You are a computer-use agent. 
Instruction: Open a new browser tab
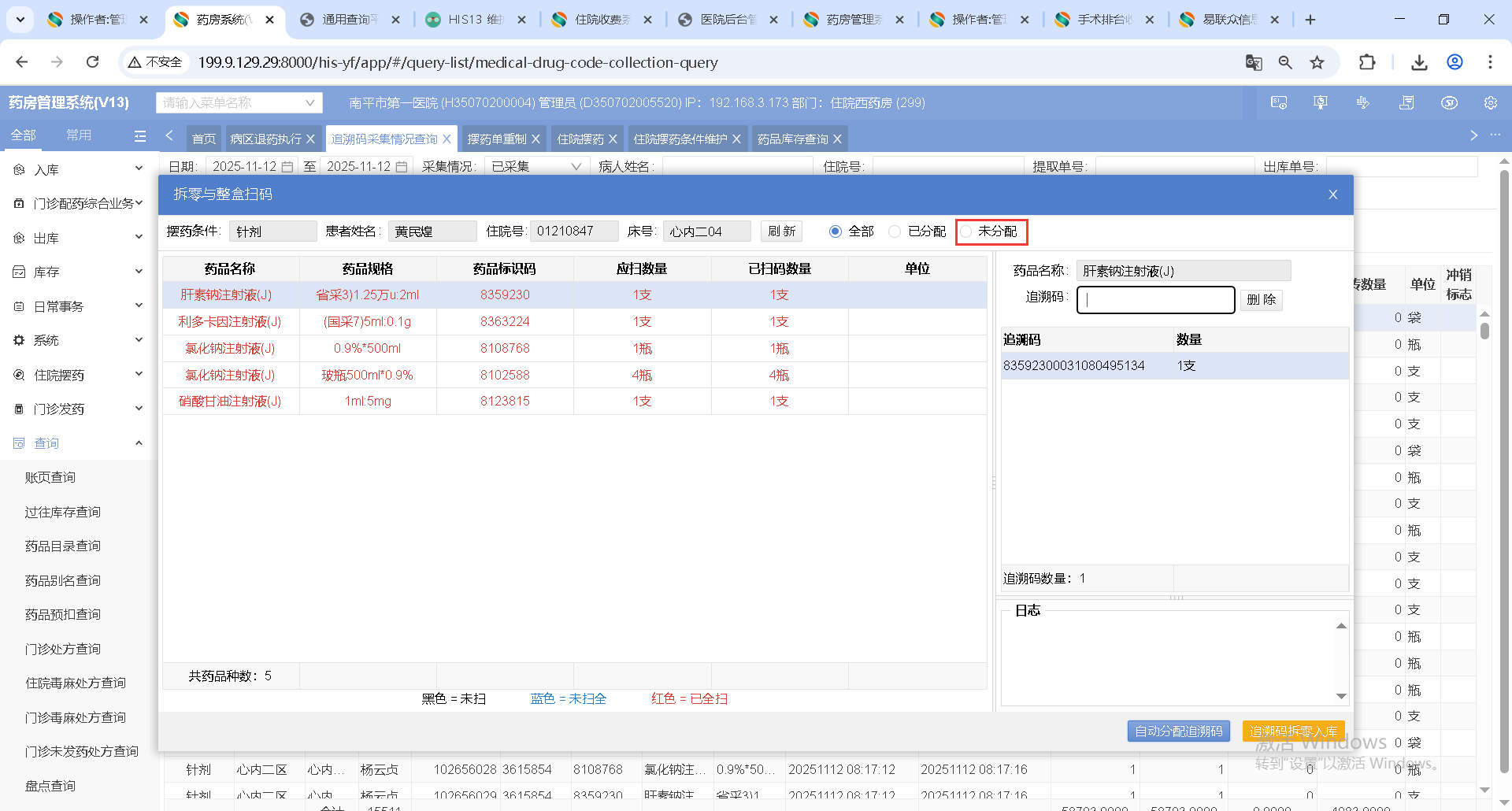1310,20
